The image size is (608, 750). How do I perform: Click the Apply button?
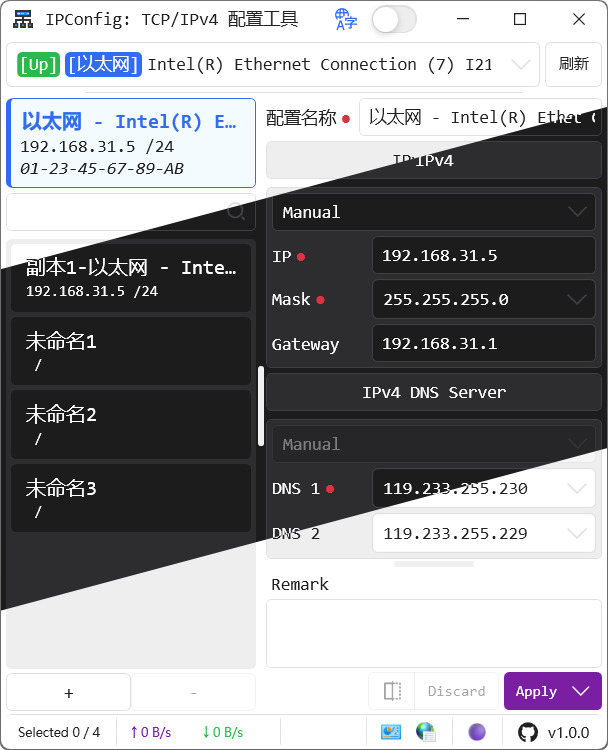[x=536, y=691]
